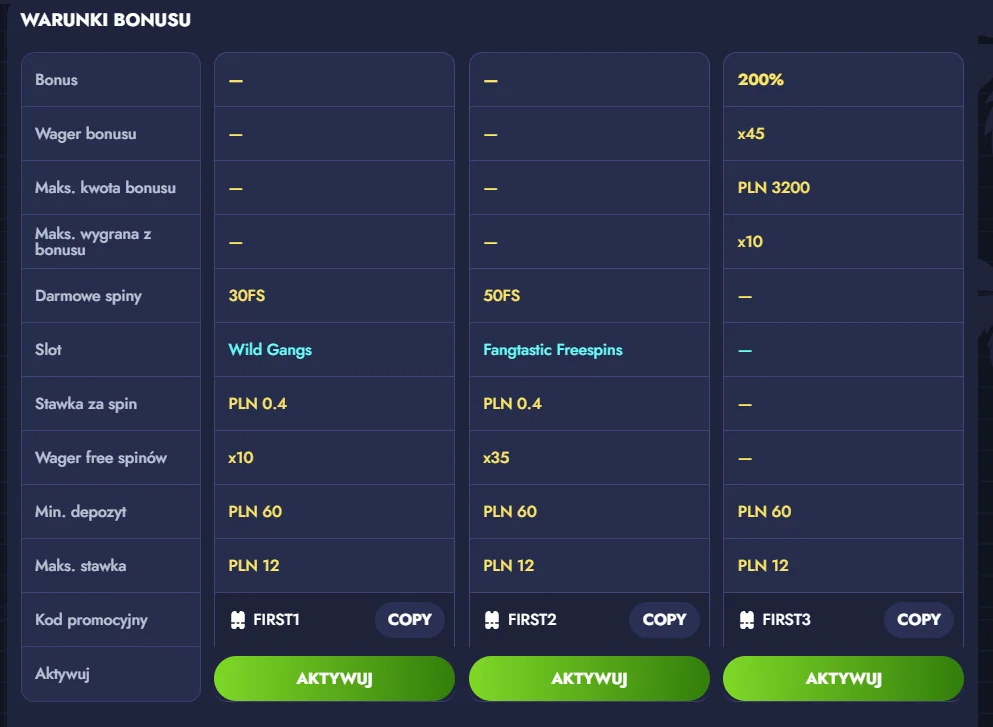Click the ticket icon beside FIRST3 code
993x727 pixels.
click(x=747, y=620)
